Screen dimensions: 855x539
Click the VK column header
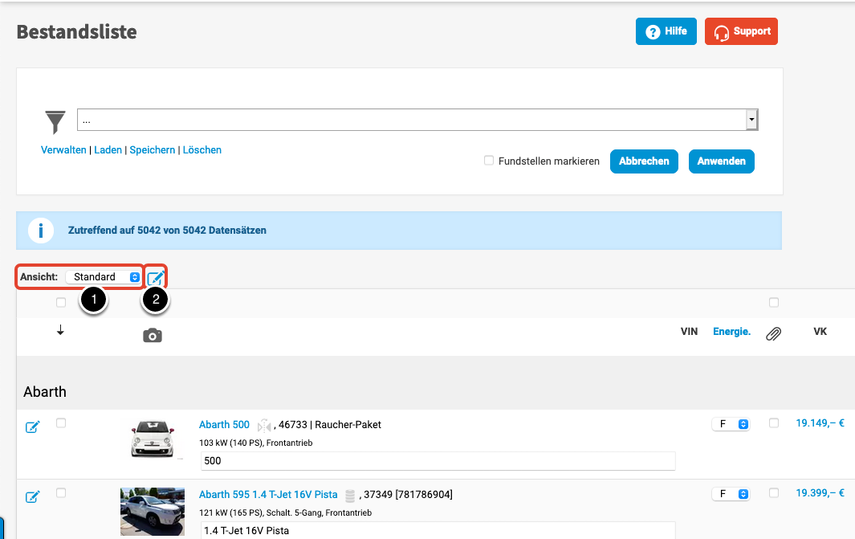pyautogui.click(x=820, y=332)
